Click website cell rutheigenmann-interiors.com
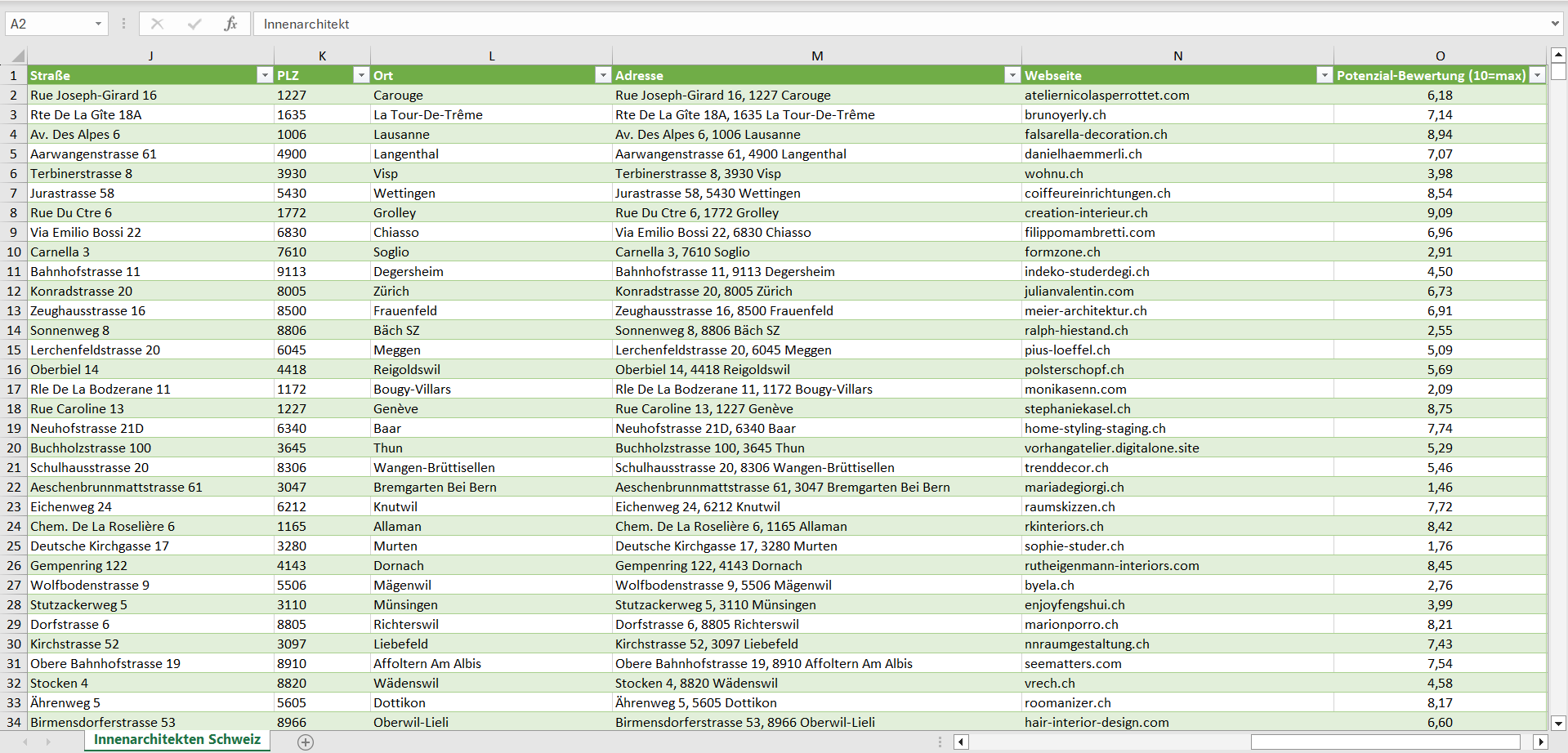 click(1178, 565)
